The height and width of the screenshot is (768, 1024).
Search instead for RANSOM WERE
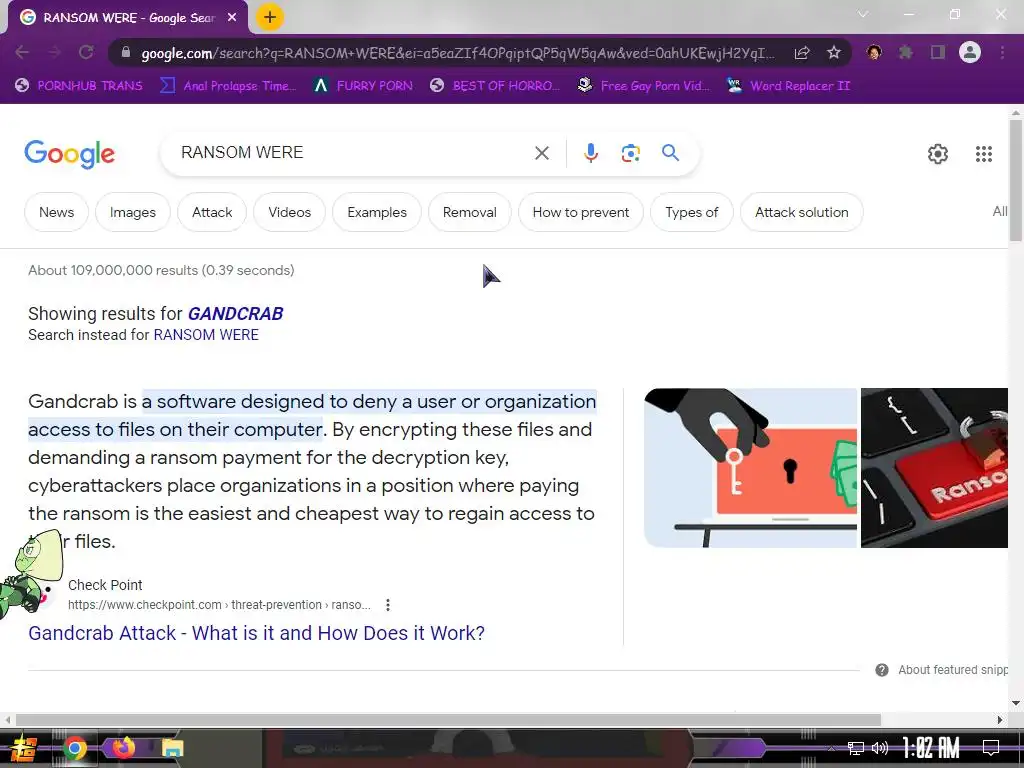[206, 335]
